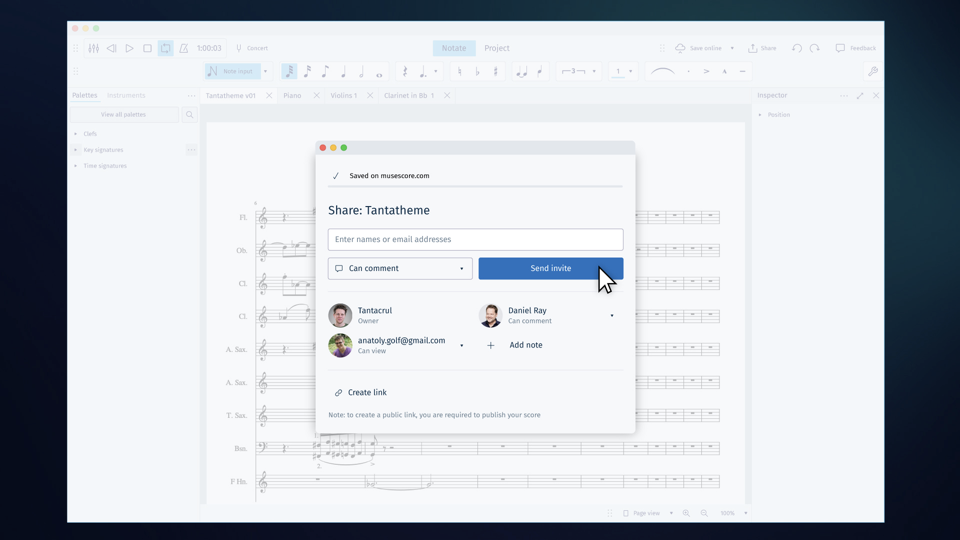The width and height of the screenshot is (960, 540).
Task: Add marcato articulation
Action: 724,72
